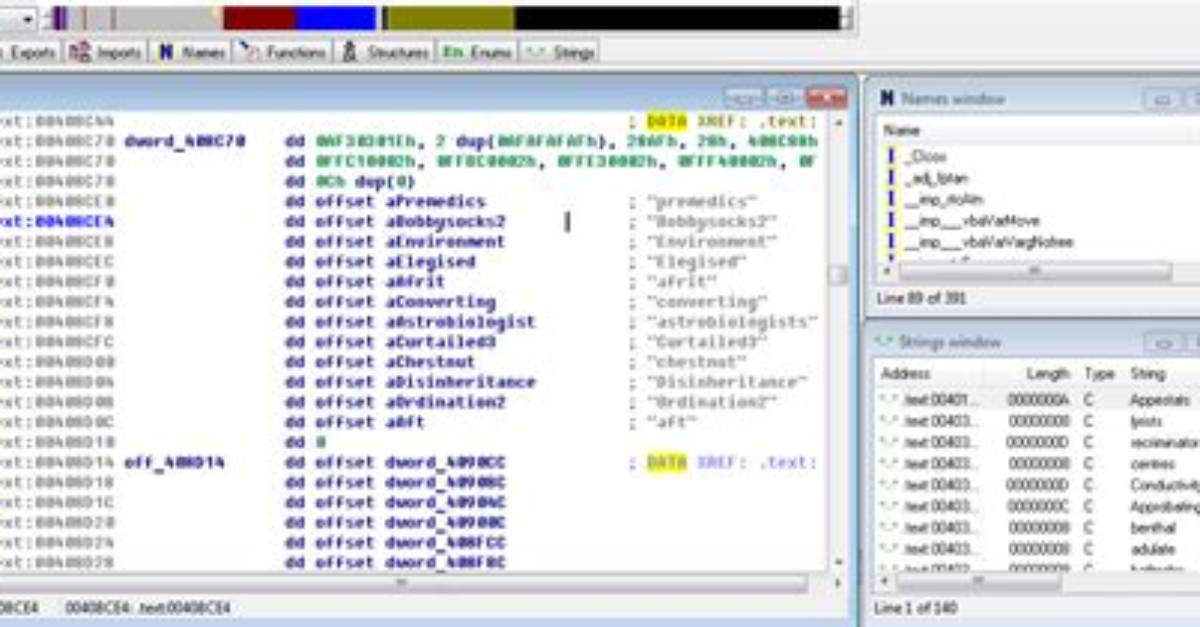Image resolution: width=1200 pixels, height=627 pixels.
Task: Click the Functions tab icon
Action: pyautogui.click(x=250, y=52)
